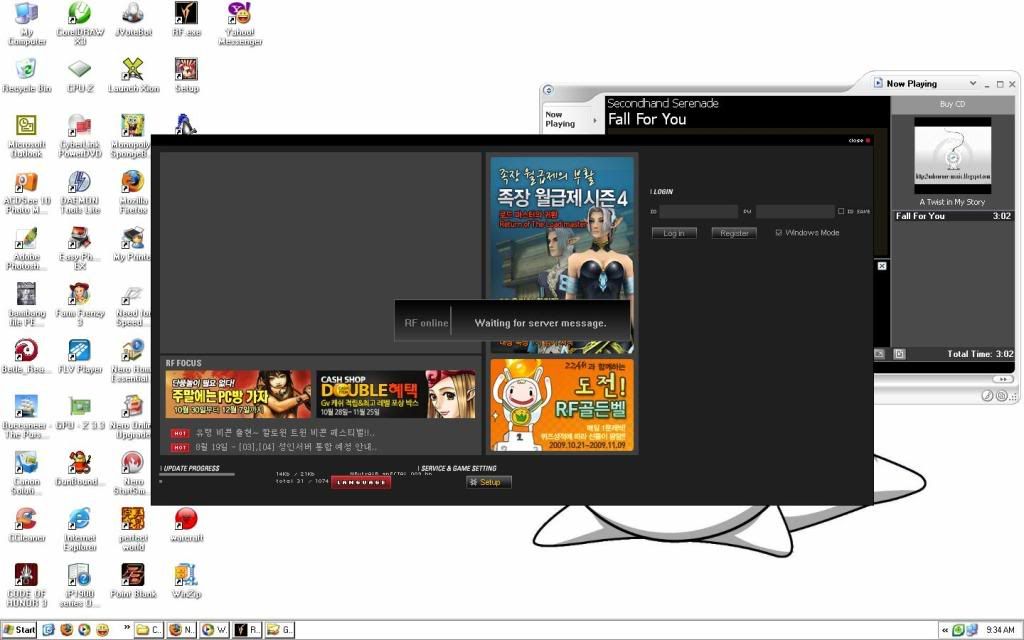Open the Setup button in launcher
1024x640 pixels.
click(x=488, y=482)
